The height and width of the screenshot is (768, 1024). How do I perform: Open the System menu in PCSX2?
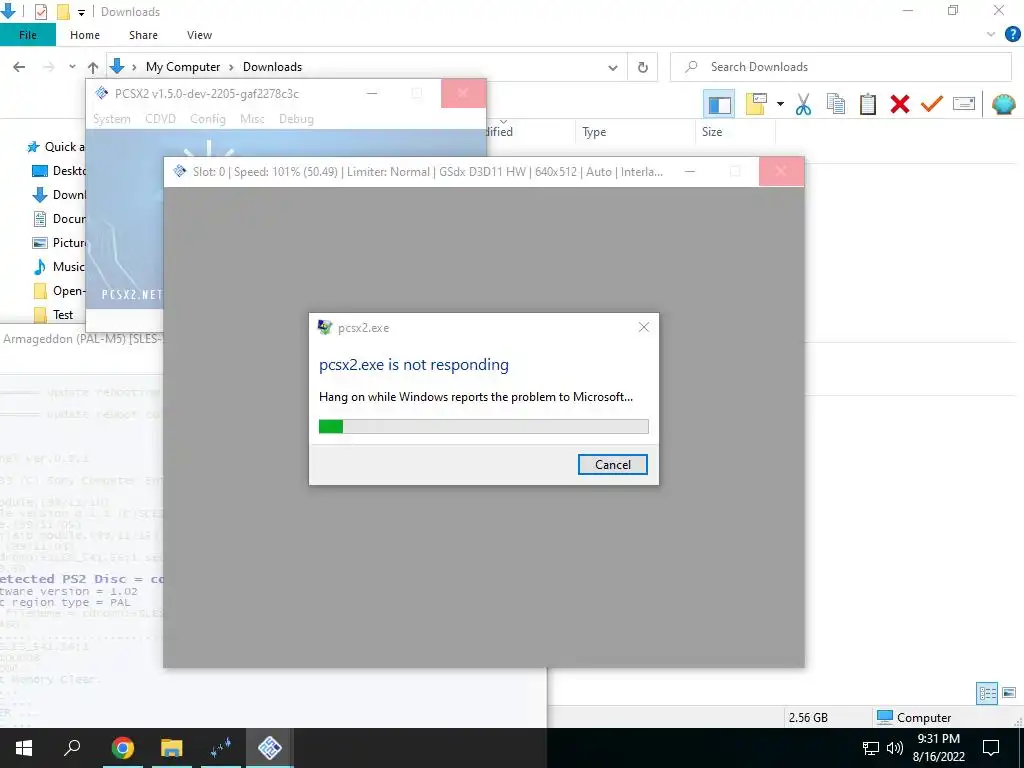(112, 119)
